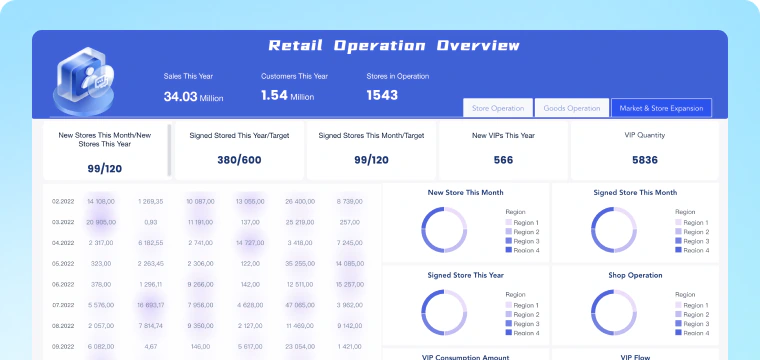Select the 06.2022 table row label
The height and width of the screenshot is (360, 760).
click(63, 284)
